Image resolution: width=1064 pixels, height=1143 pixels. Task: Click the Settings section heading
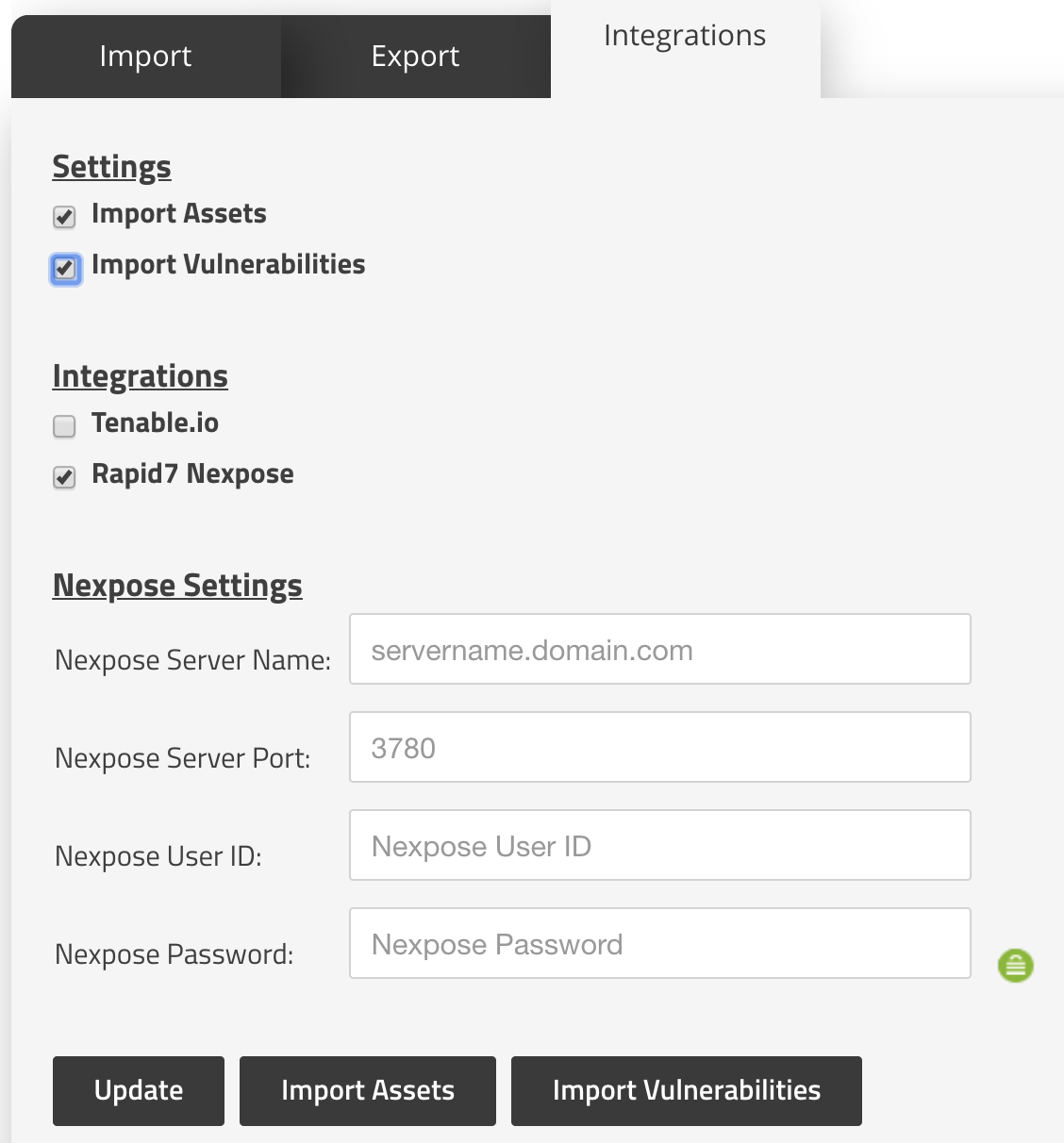tap(112, 167)
